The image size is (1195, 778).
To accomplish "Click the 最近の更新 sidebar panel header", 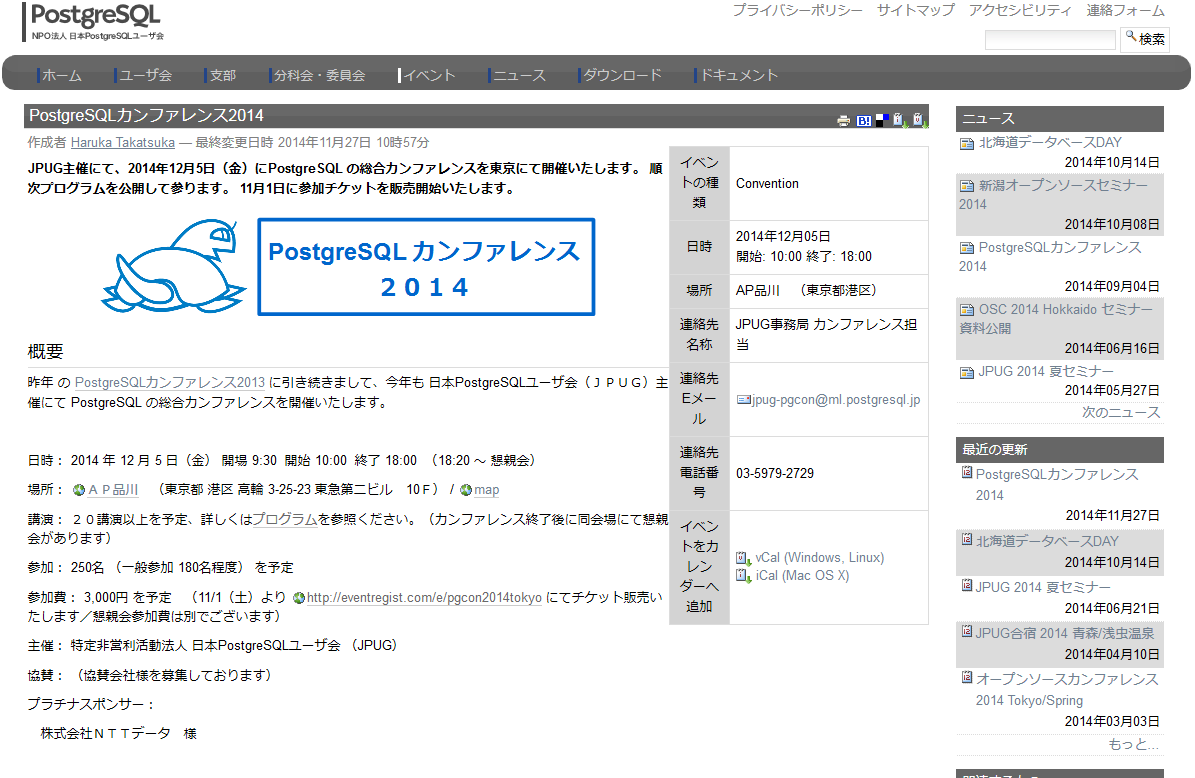I will (1059, 450).
